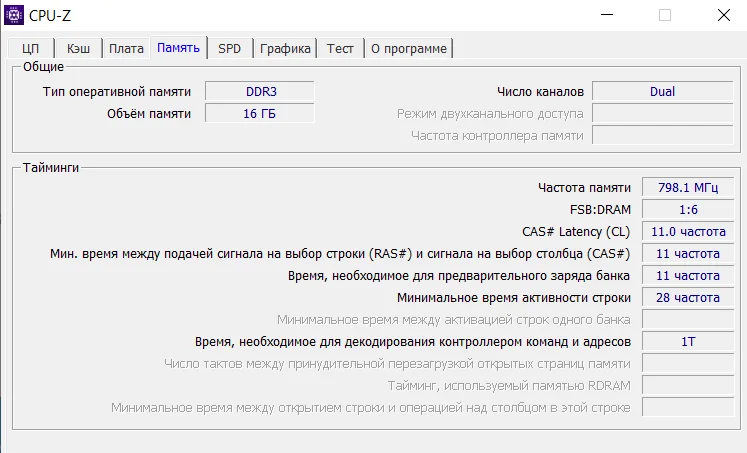
Task: Click the 1:6 FSB:DRAM ratio value
Action: [x=688, y=209]
